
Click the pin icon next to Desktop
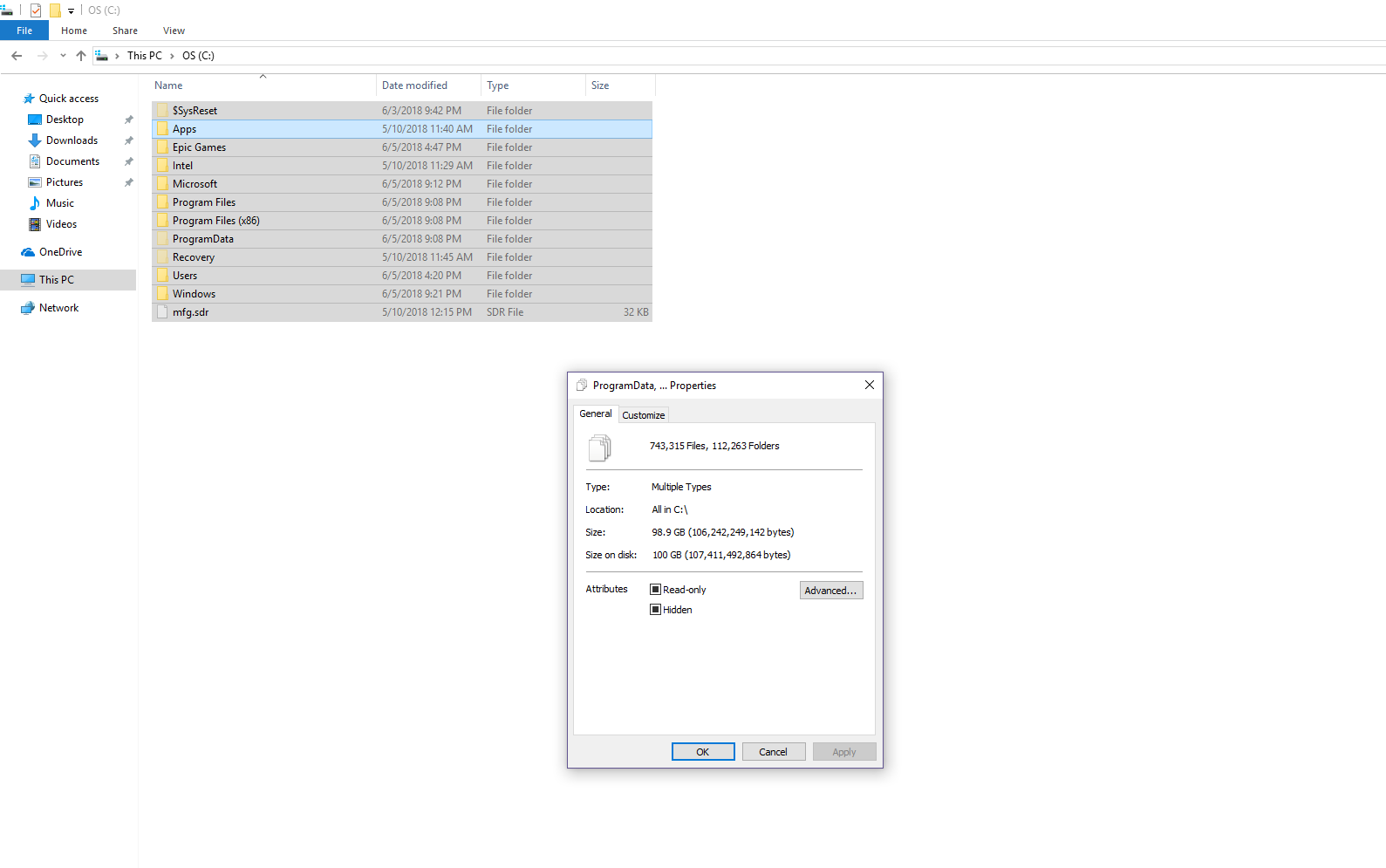pyautogui.click(x=128, y=120)
